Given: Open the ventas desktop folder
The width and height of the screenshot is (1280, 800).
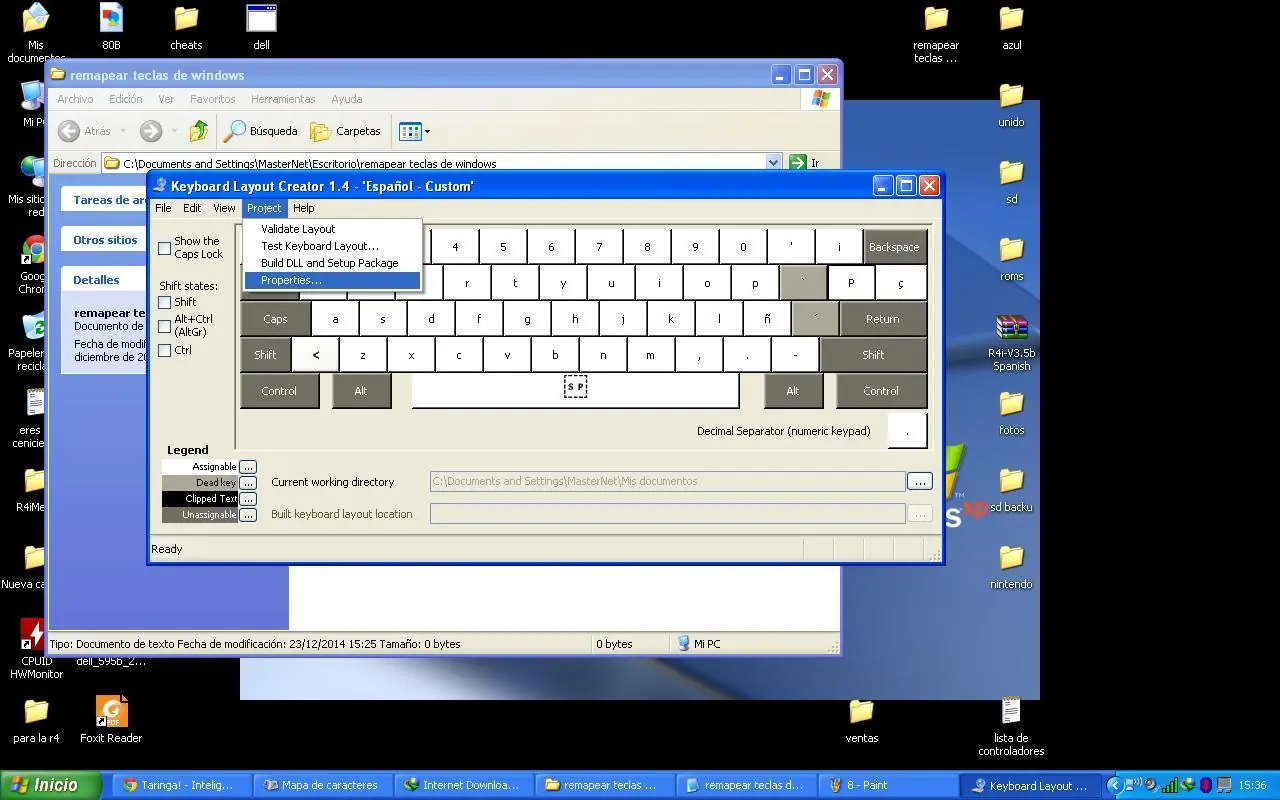Looking at the screenshot, I should pos(862,721).
